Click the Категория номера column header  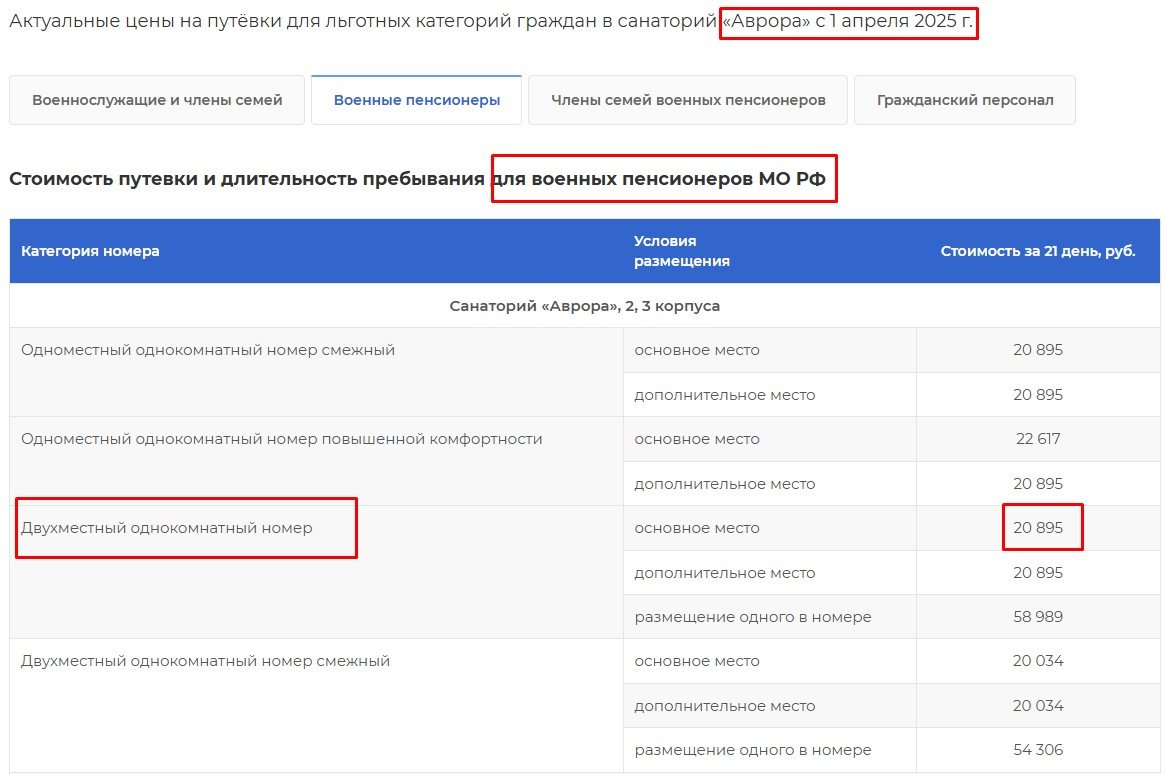(x=90, y=251)
